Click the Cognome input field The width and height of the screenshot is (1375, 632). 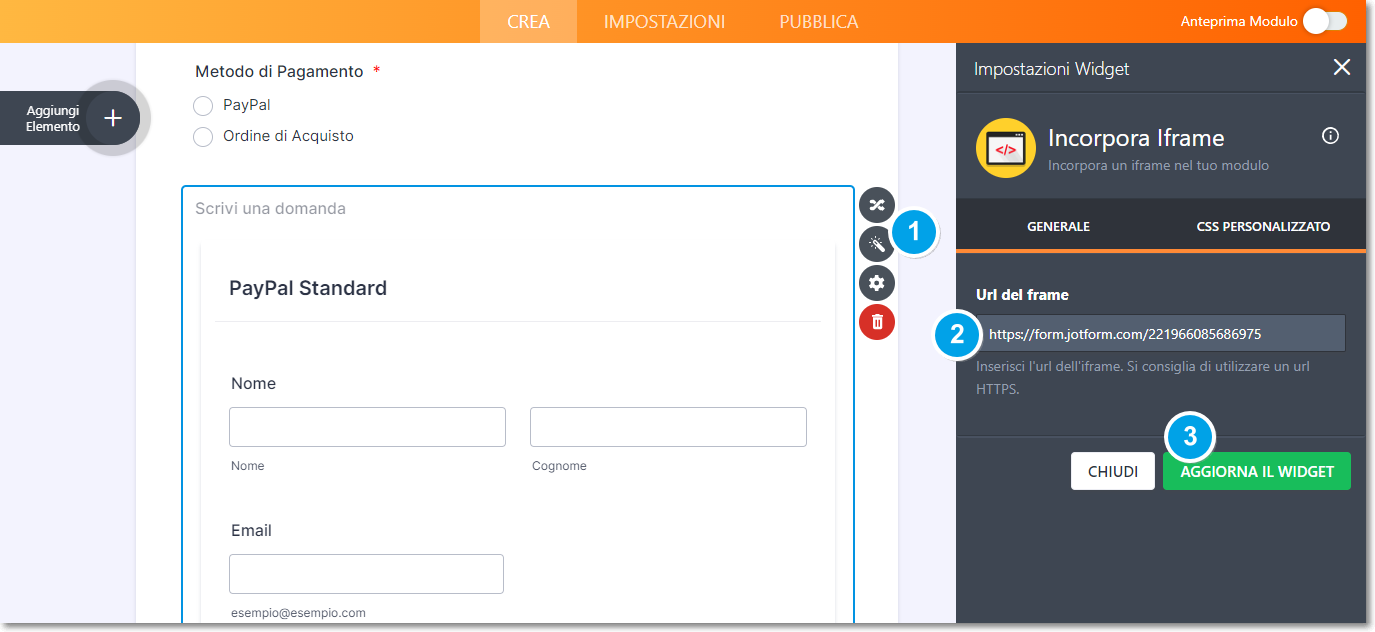pyautogui.click(x=668, y=427)
